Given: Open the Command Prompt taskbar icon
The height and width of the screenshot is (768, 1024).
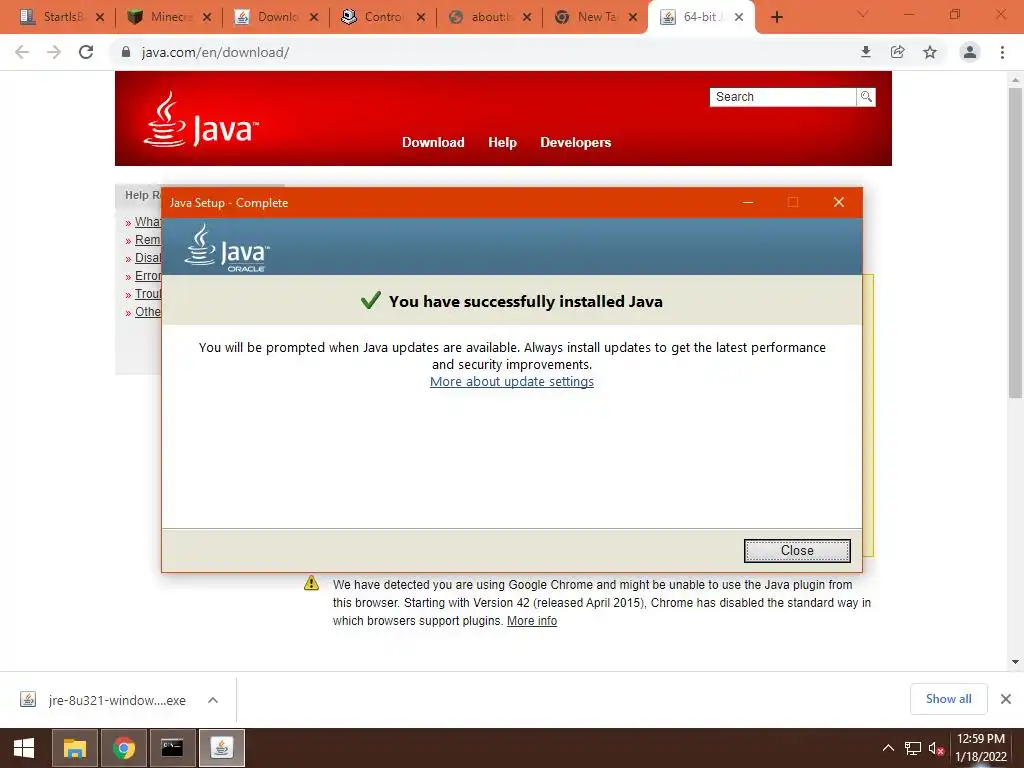Looking at the screenshot, I should point(172,748).
